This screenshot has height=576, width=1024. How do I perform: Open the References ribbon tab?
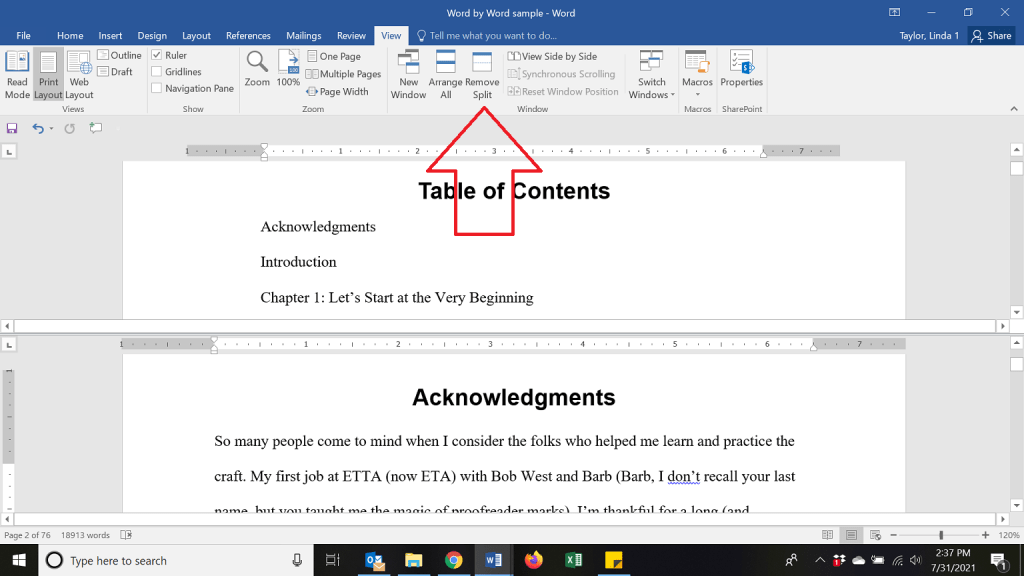point(248,36)
